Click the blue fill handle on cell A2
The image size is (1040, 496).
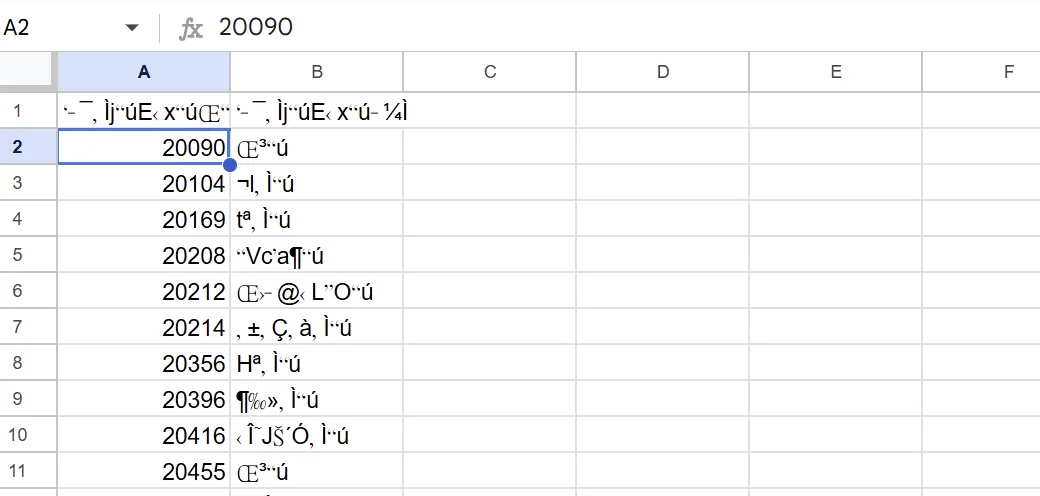click(230, 164)
